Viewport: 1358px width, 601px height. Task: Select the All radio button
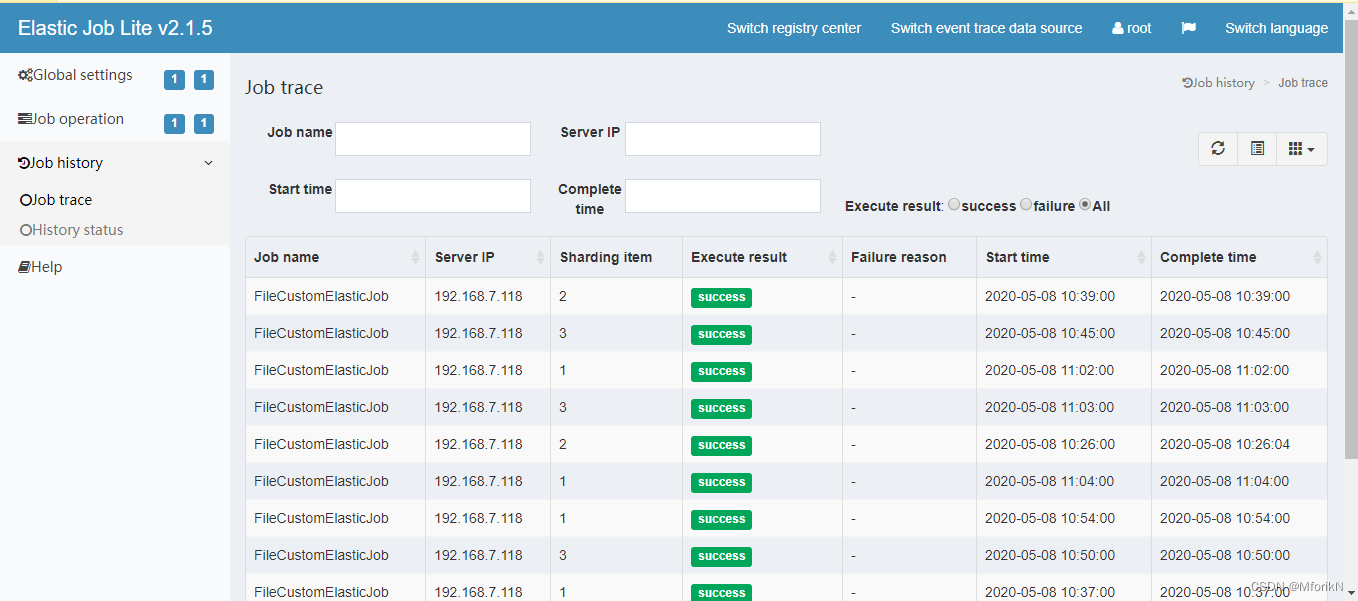(1085, 204)
